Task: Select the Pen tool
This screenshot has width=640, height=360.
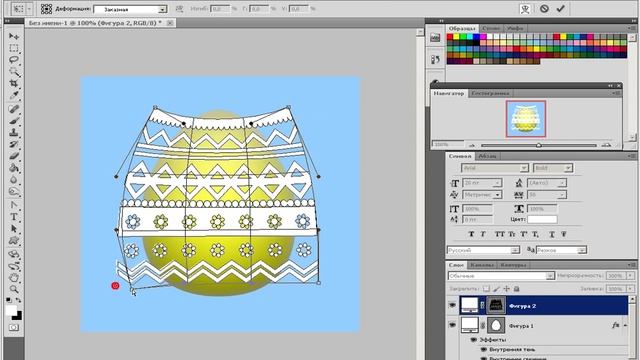Action: point(14,205)
